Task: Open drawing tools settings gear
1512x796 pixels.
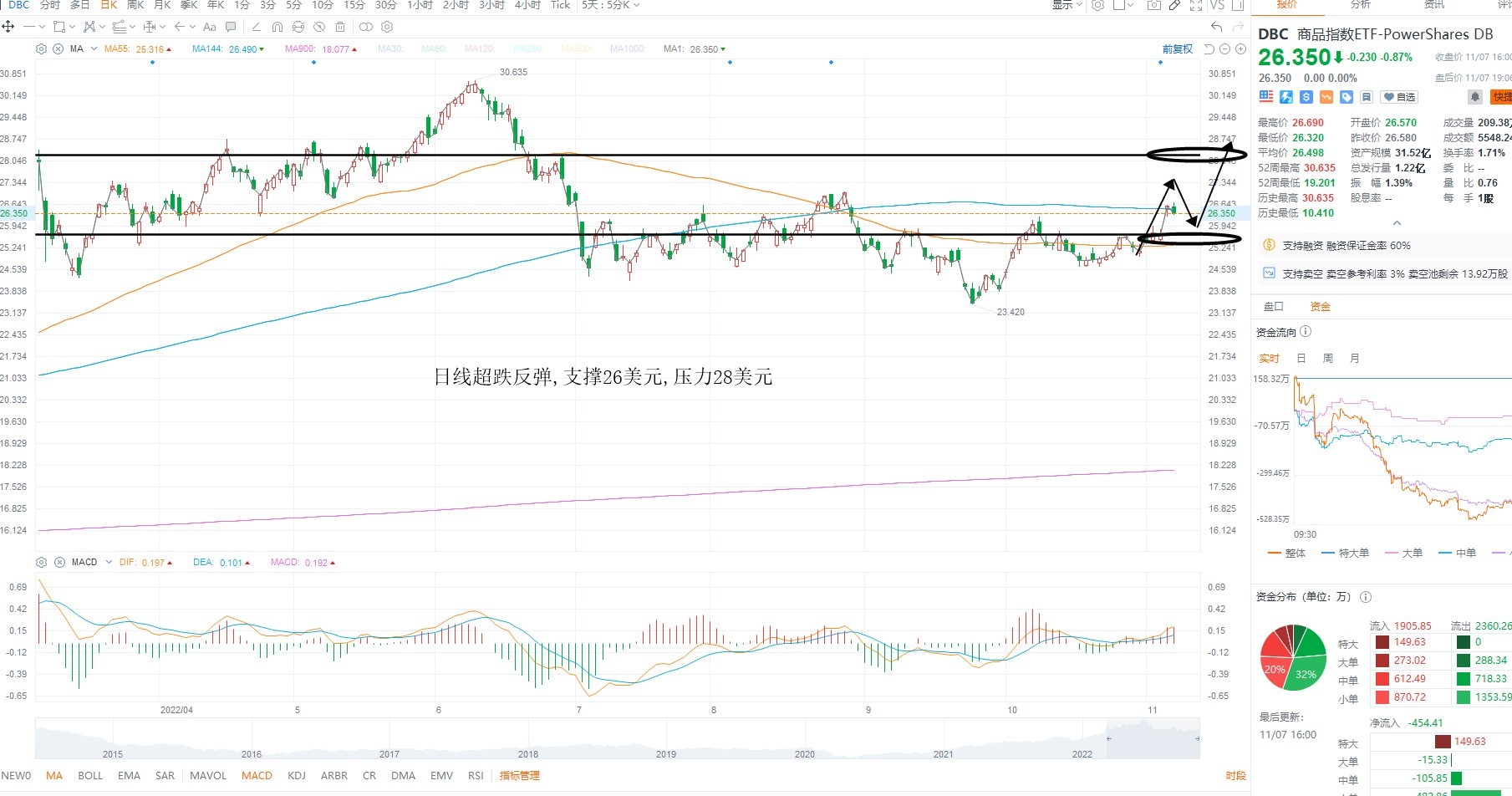Action: click(387, 27)
